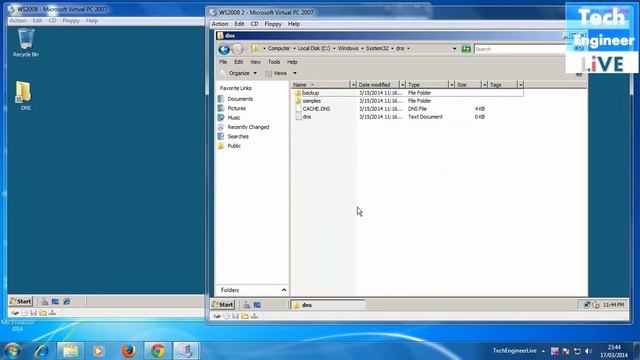Show hidden host tray icons arrow

pos(543,351)
